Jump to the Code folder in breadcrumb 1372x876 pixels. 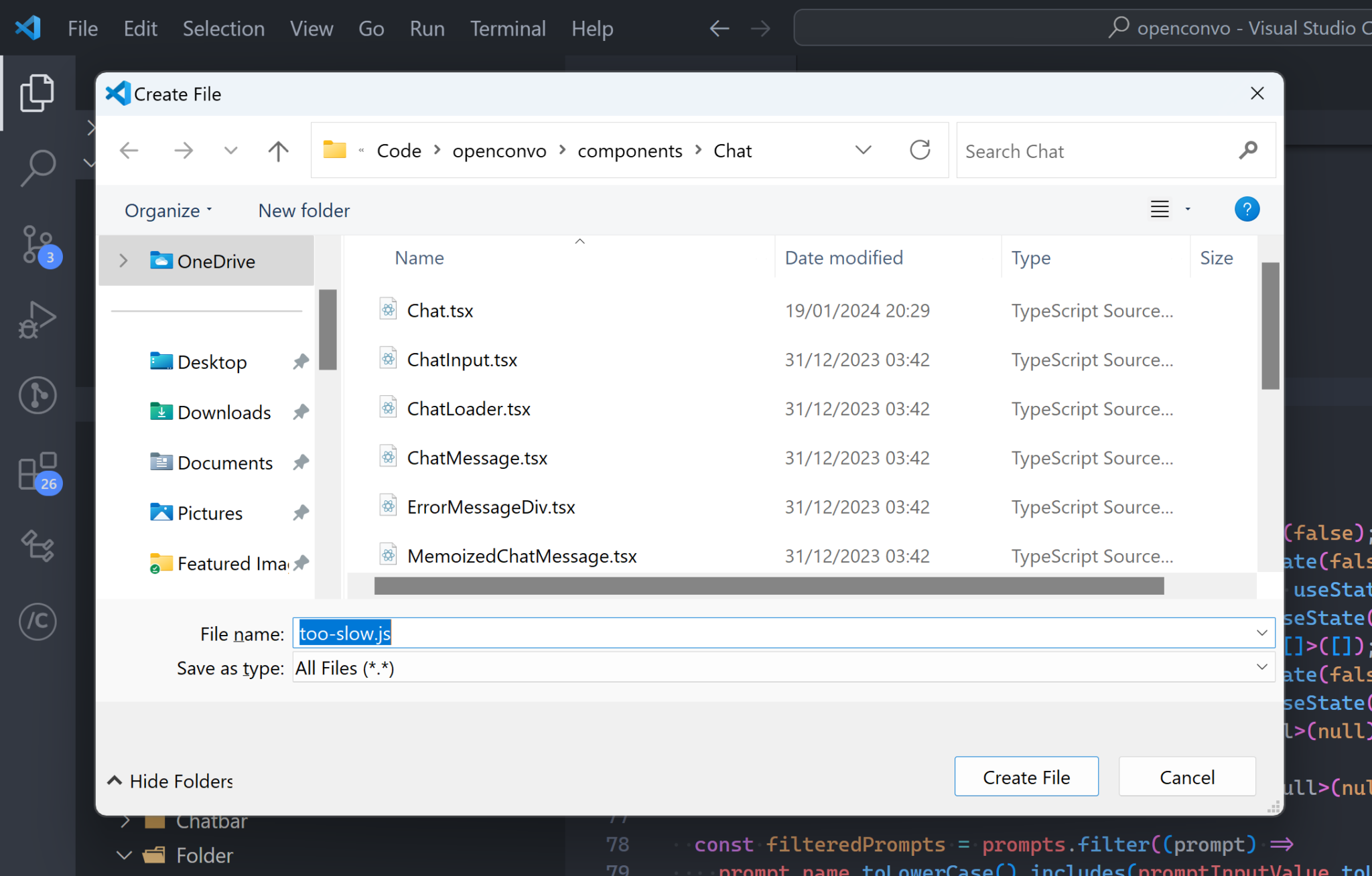(399, 151)
